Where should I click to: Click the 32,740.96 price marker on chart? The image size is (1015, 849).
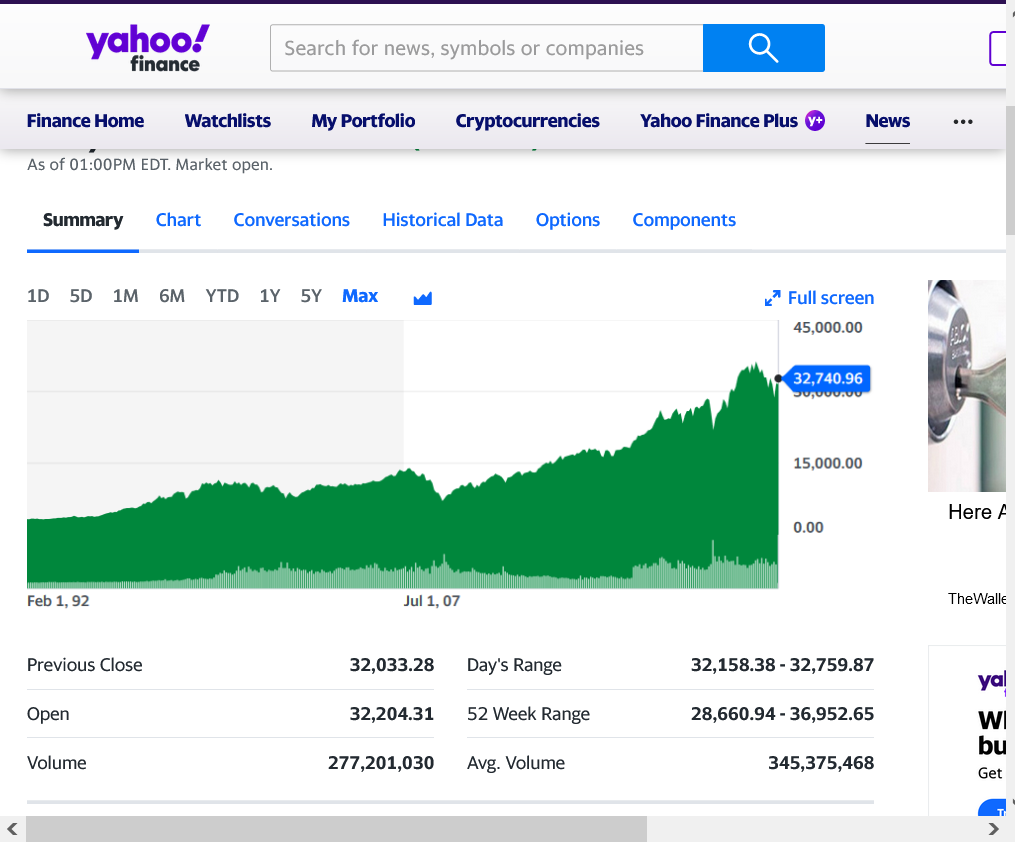tap(827, 379)
